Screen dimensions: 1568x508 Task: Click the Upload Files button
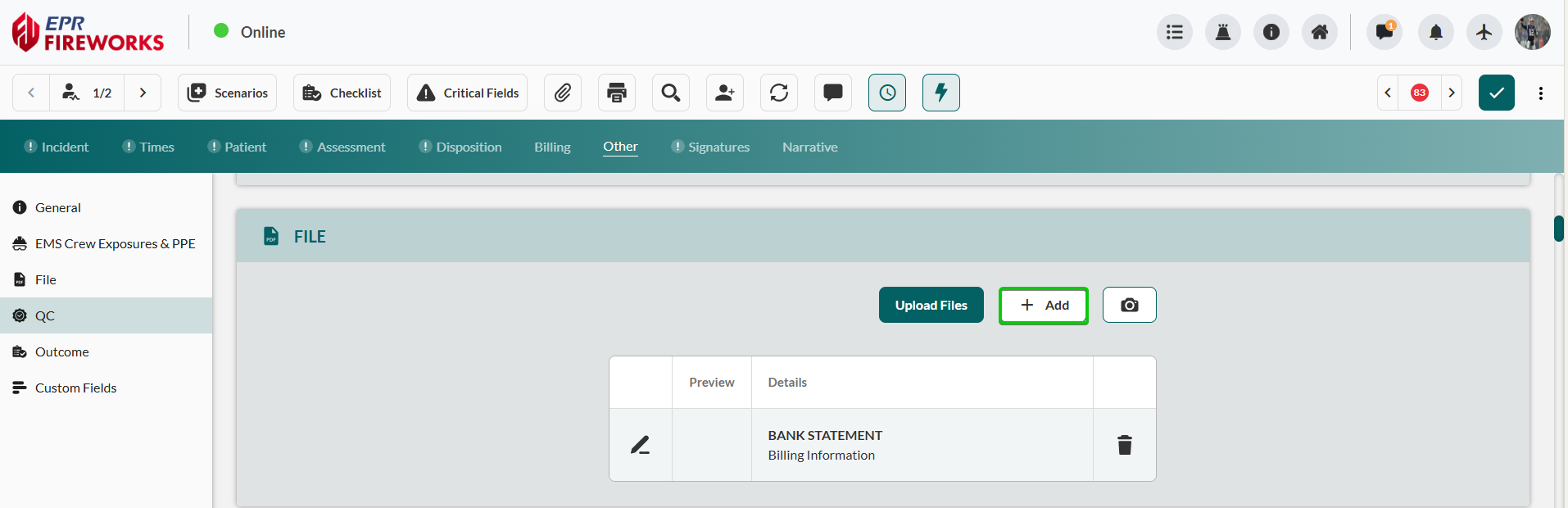click(x=931, y=305)
